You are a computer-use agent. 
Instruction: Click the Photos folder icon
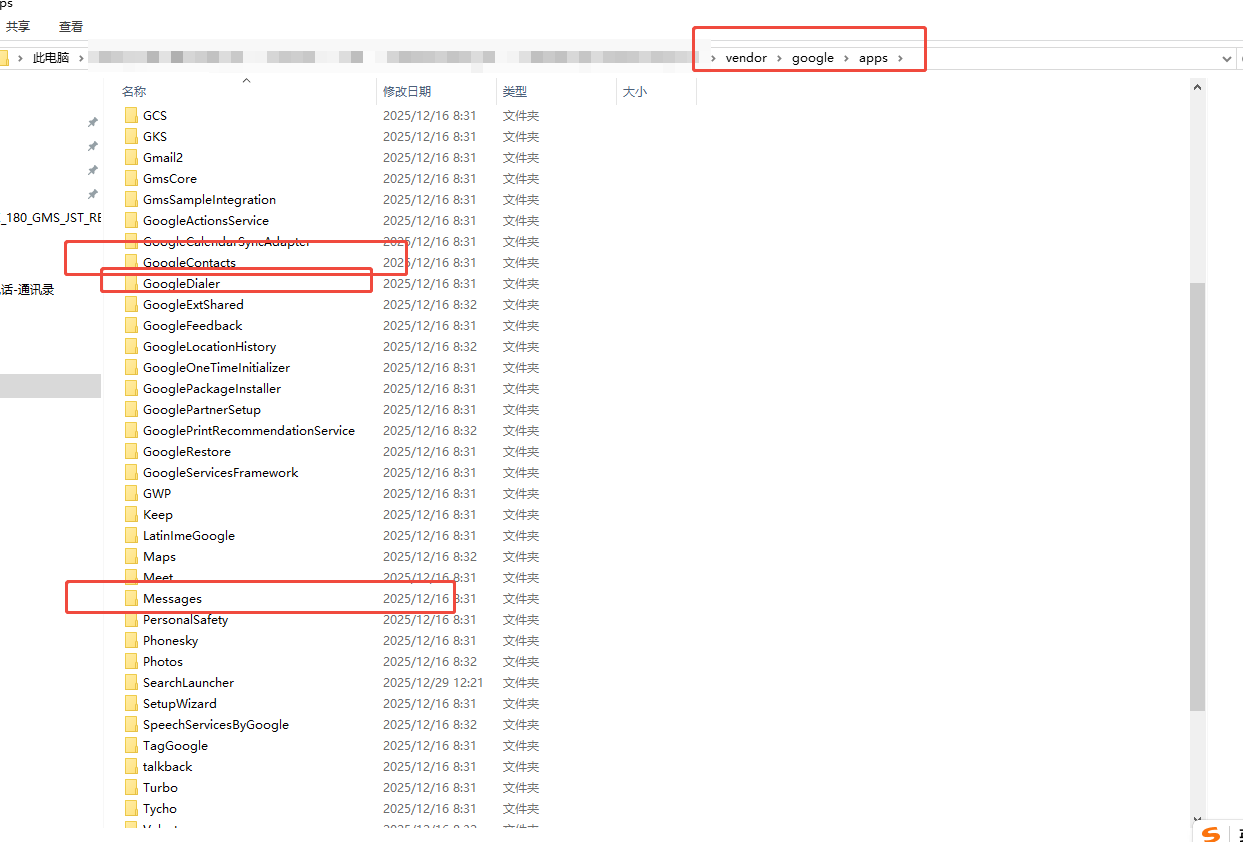click(x=131, y=661)
